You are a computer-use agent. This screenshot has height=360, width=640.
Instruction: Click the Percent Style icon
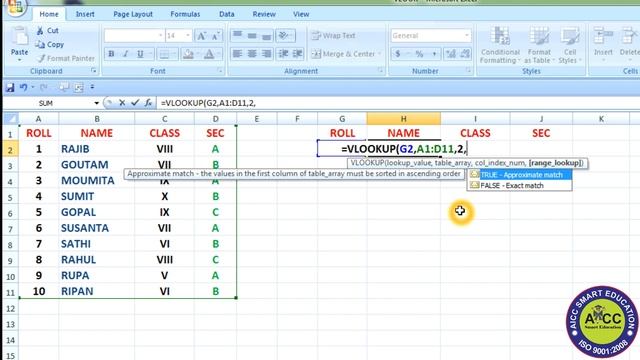[x=419, y=54]
